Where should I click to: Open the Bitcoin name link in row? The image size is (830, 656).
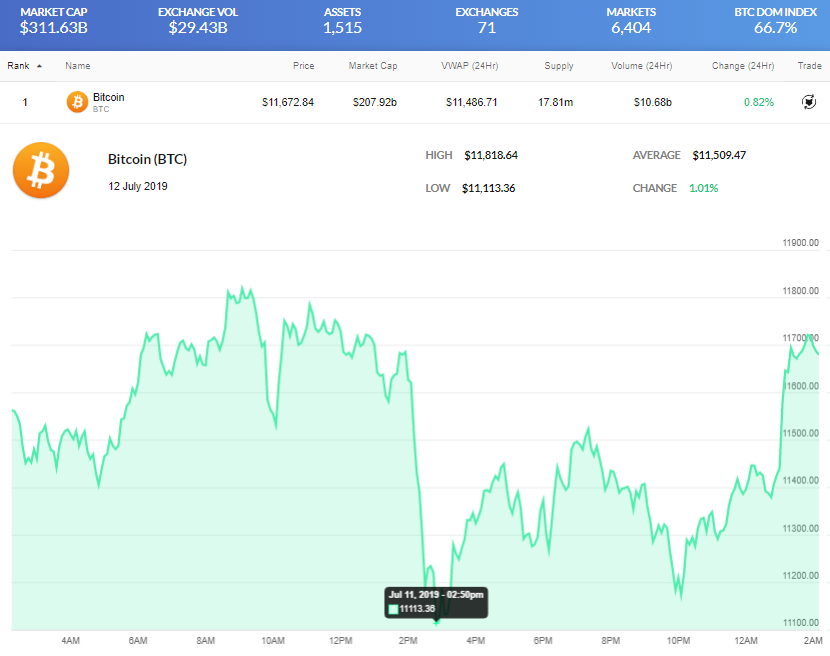click(x=109, y=97)
